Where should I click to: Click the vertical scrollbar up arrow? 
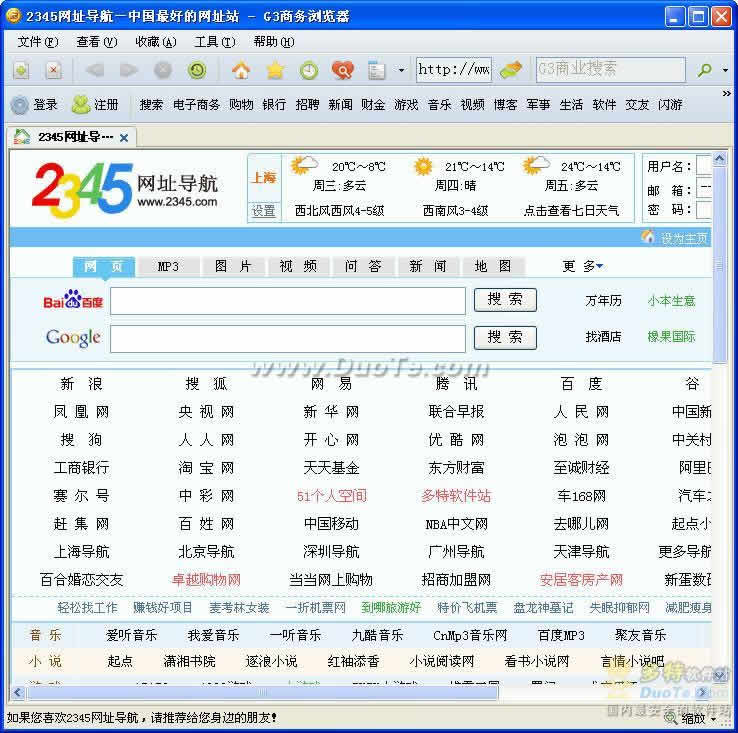click(719, 159)
